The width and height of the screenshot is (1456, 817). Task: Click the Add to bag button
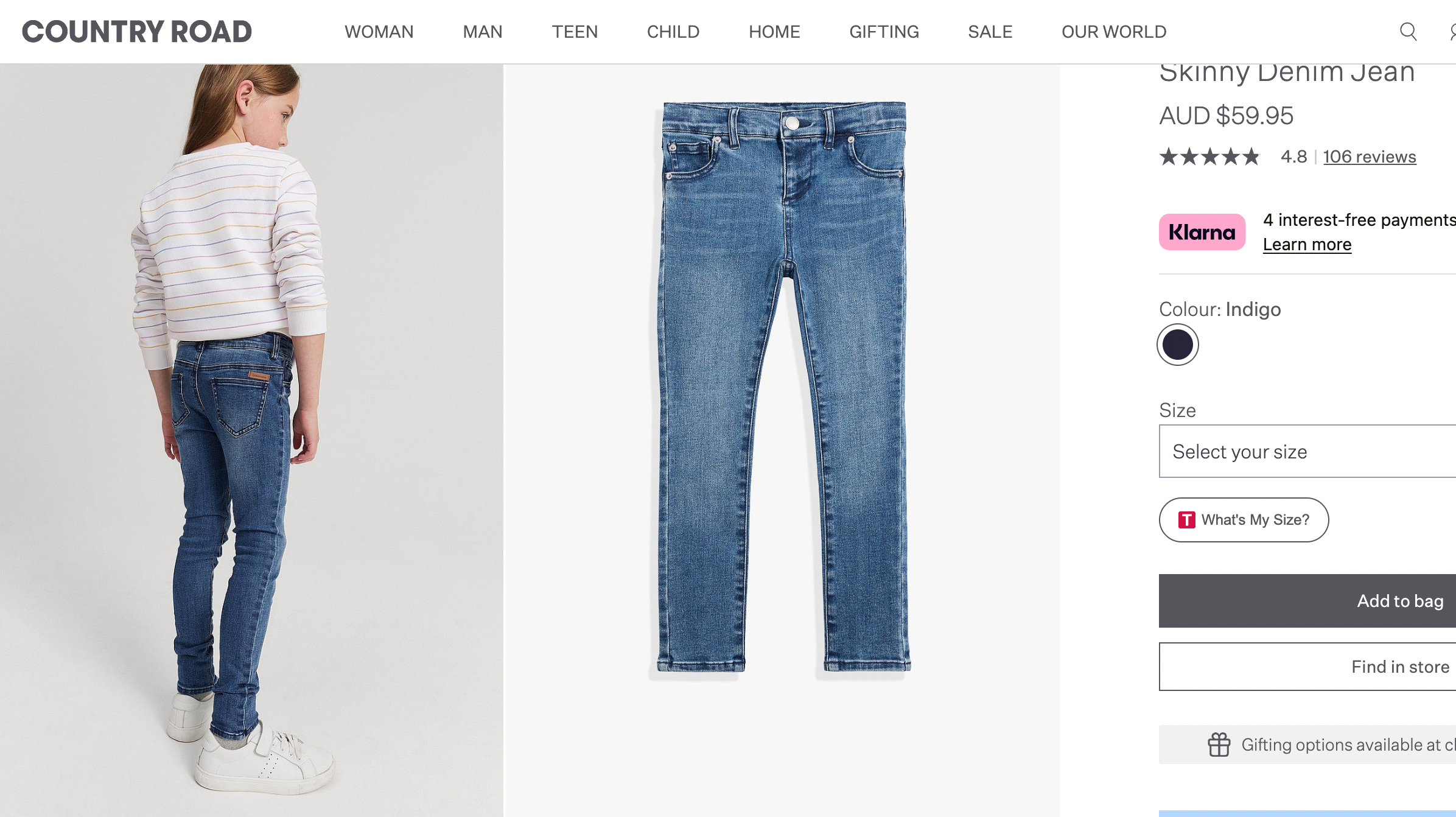(x=1307, y=601)
